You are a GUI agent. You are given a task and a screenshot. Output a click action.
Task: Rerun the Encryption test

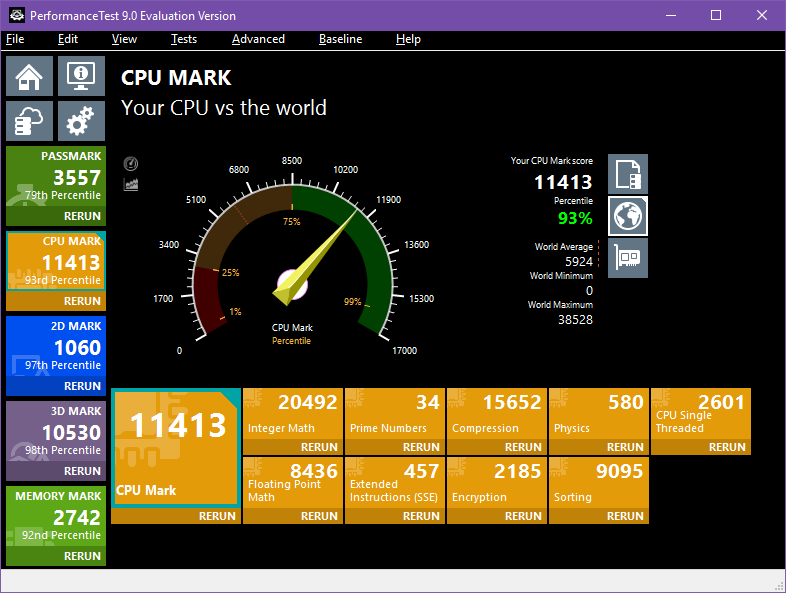497,516
